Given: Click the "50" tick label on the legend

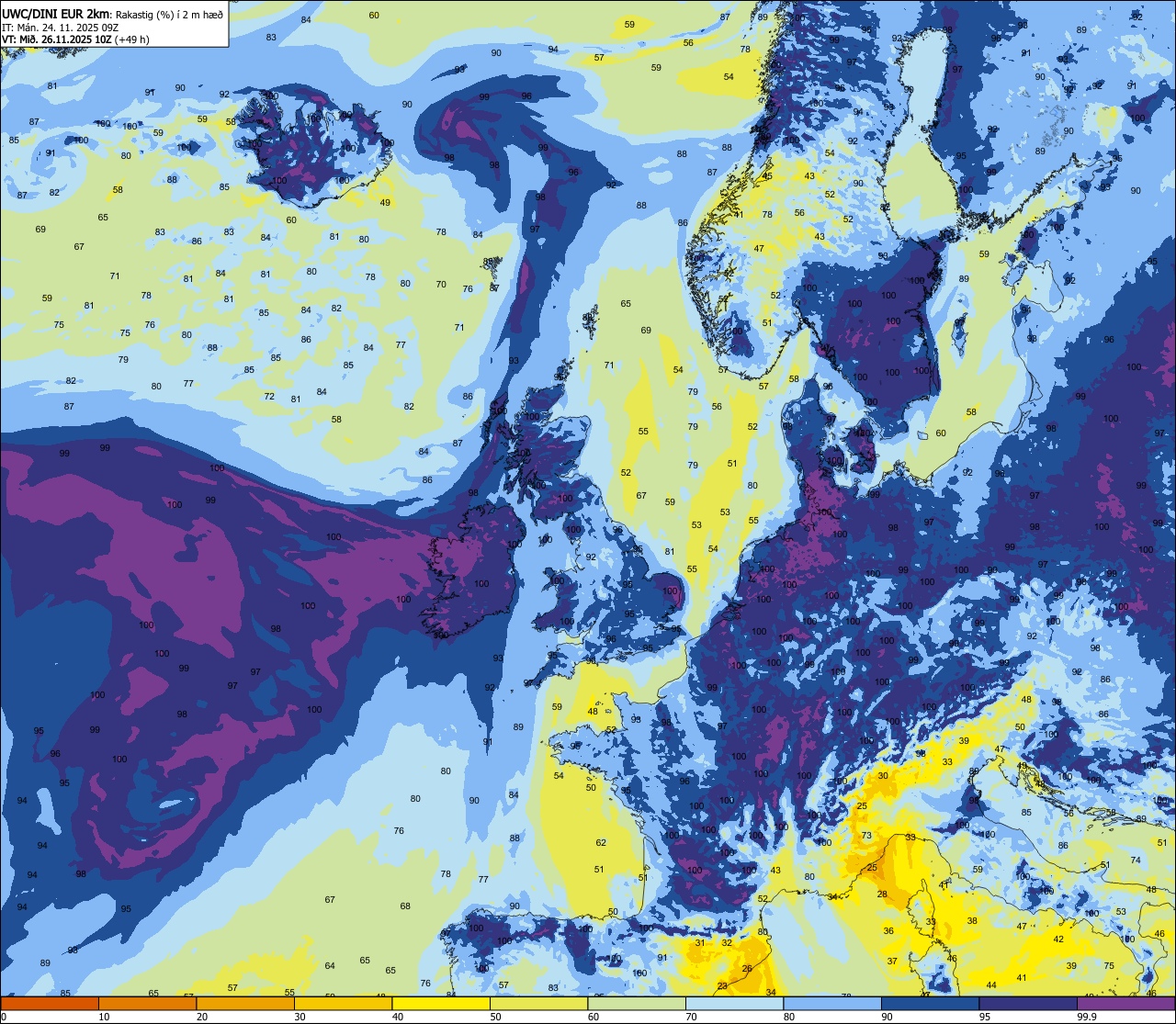Looking at the screenshot, I should pyautogui.click(x=495, y=1017).
